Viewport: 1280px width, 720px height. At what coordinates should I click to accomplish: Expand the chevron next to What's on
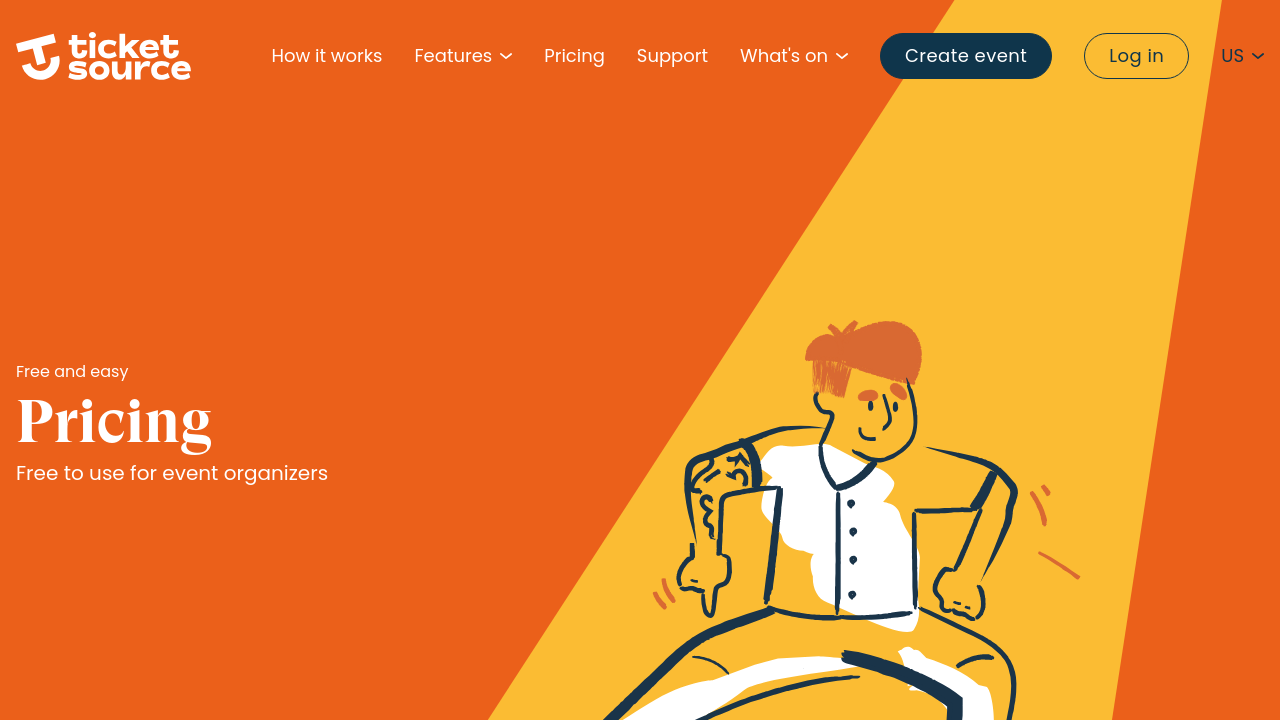842,57
